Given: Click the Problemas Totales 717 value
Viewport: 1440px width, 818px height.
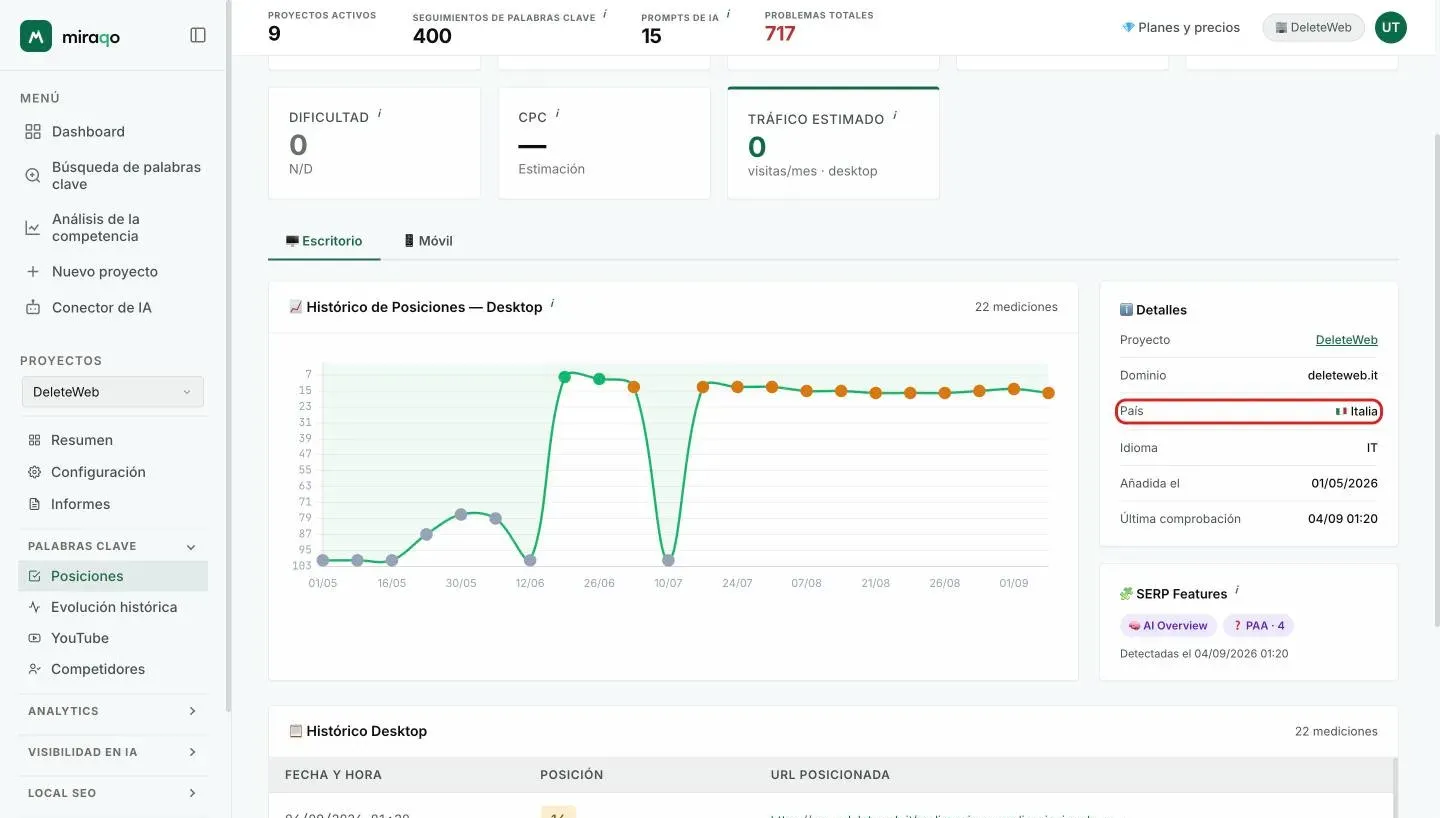Looking at the screenshot, I should pos(780,34).
